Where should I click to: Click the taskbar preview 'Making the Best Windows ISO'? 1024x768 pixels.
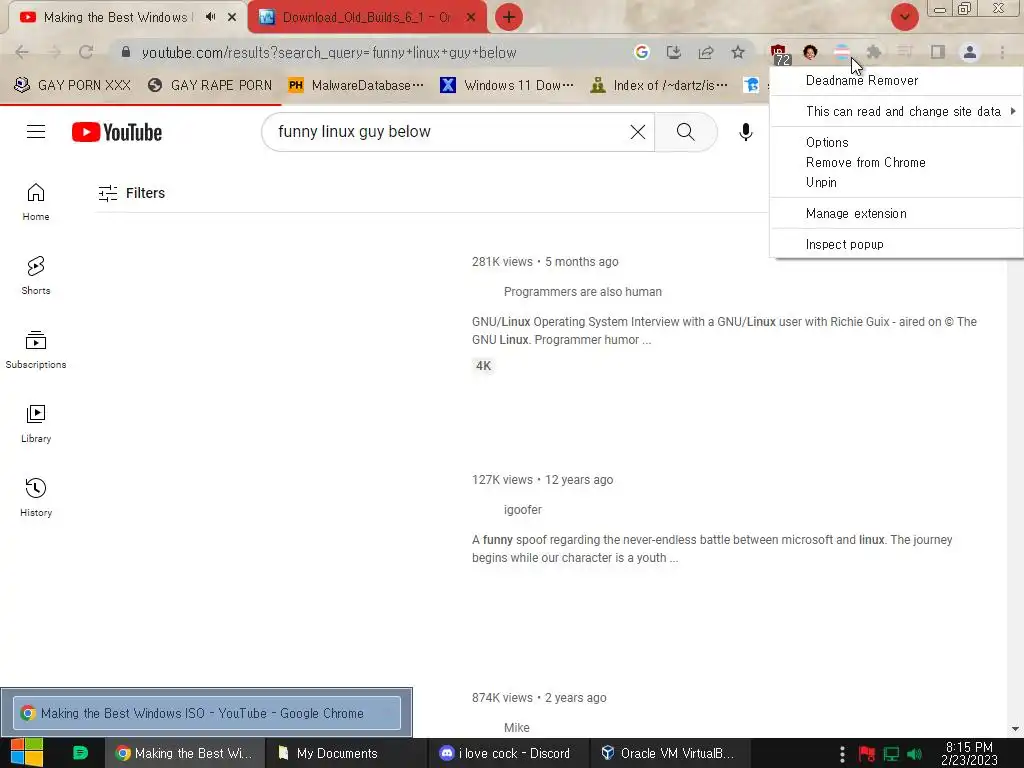[x=206, y=713]
